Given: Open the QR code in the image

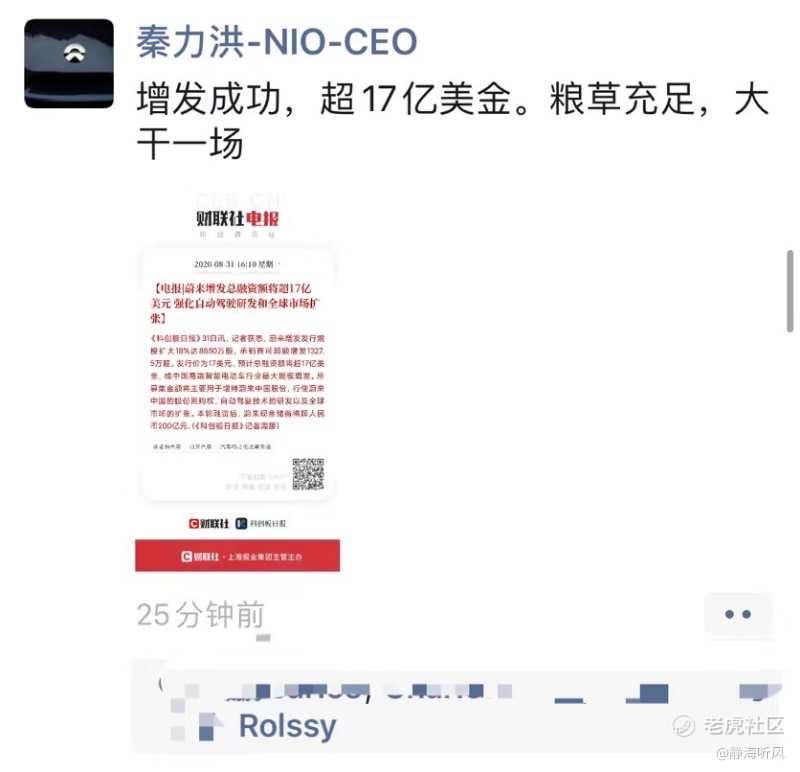Looking at the screenshot, I should [308, 474].
